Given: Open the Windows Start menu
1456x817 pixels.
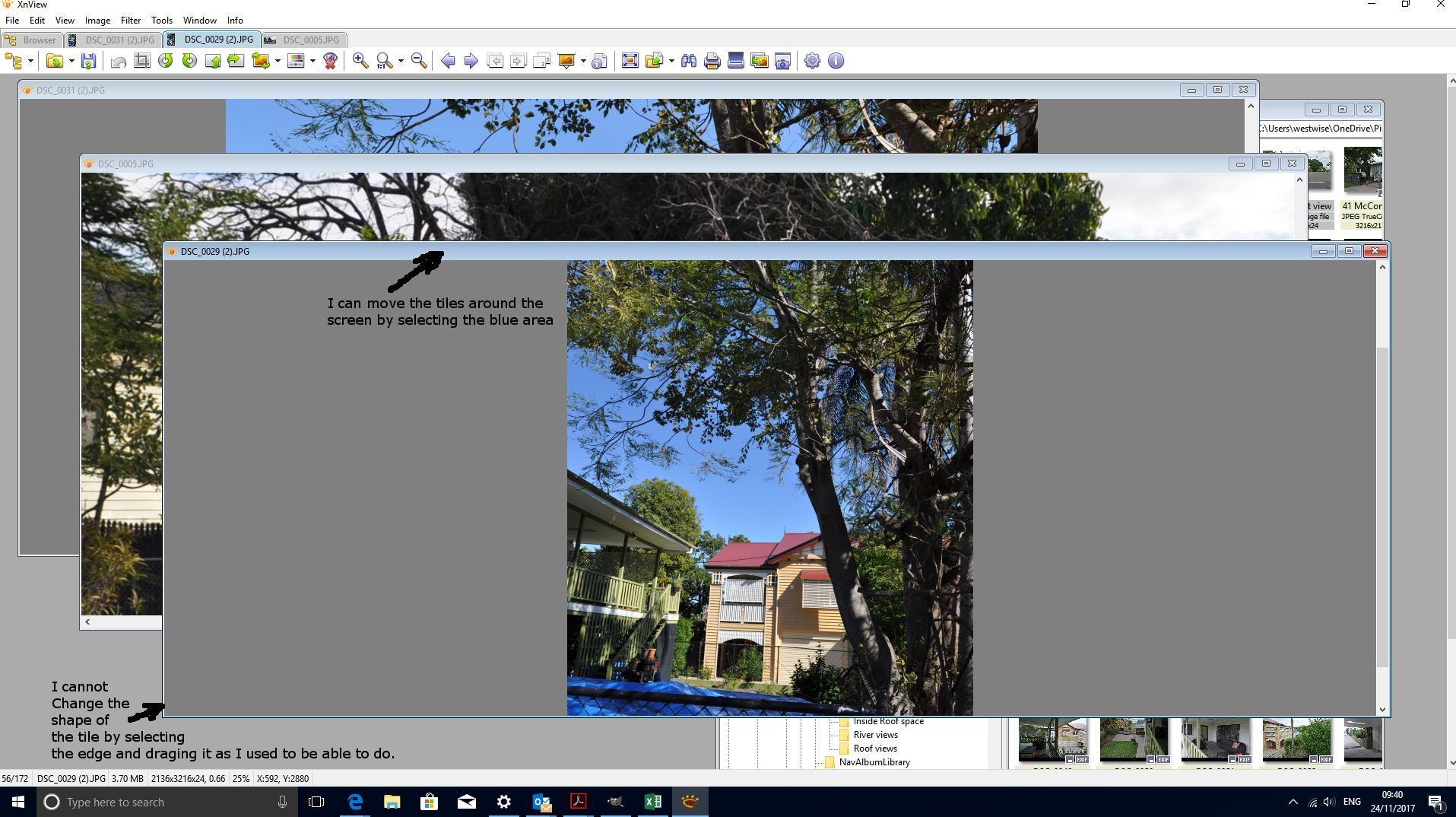Looking at the screenshot, I should click(x=17, y=802).
